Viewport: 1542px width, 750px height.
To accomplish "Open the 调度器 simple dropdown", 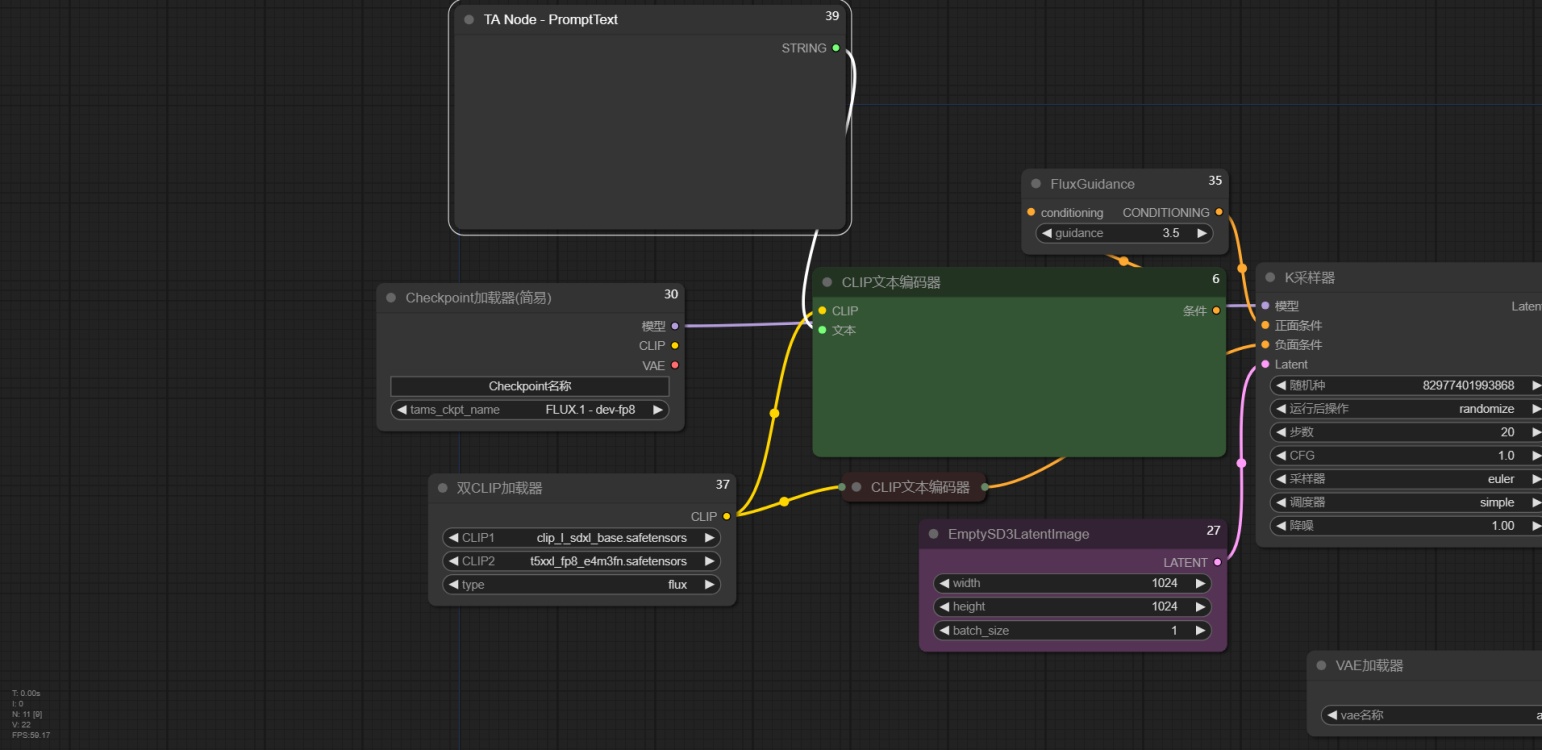I will coord(1407,502).
